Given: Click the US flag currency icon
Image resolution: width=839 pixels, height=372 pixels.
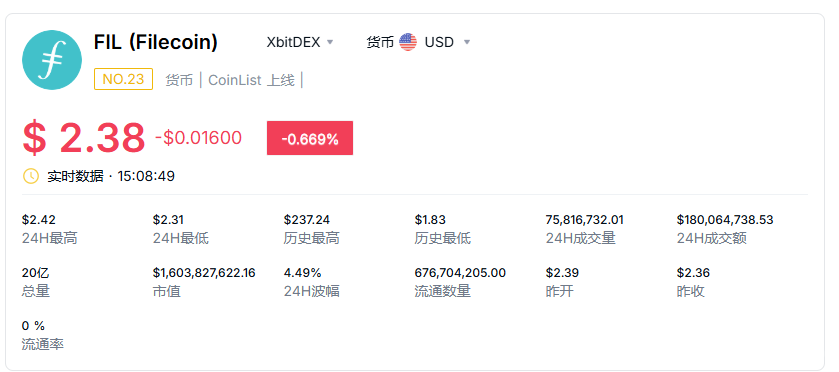Looking at the screenshot, I should click(408, 42).
